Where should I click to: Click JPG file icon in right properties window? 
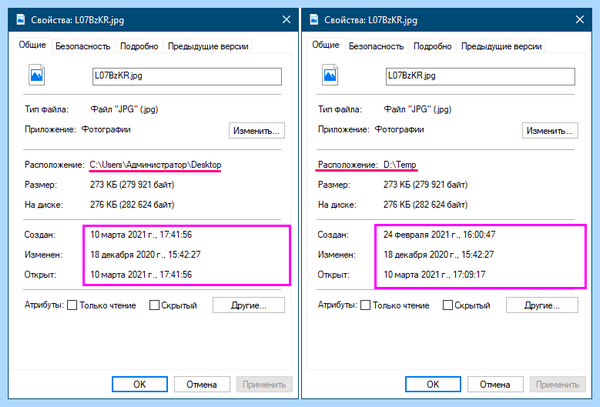click(x=330, y=75)
